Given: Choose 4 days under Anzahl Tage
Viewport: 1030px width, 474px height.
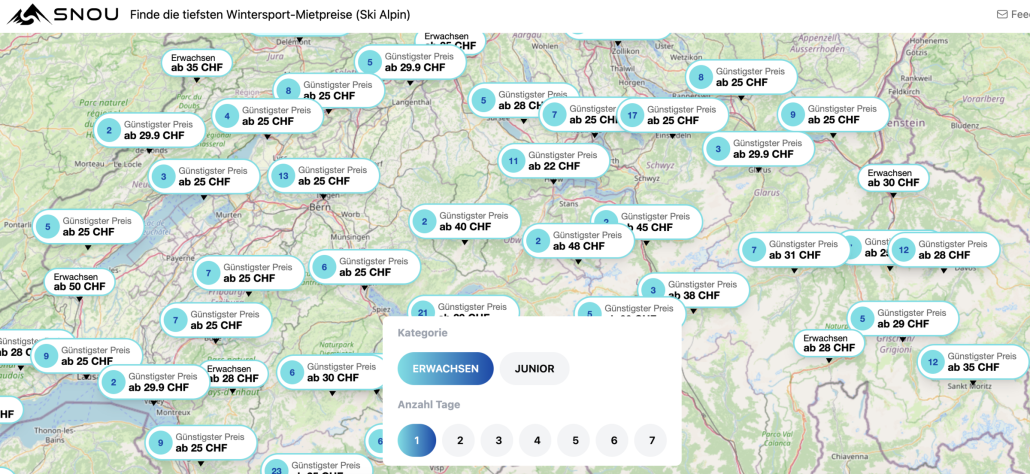Looking at the screenshot, I should click(x=536, y=440).
